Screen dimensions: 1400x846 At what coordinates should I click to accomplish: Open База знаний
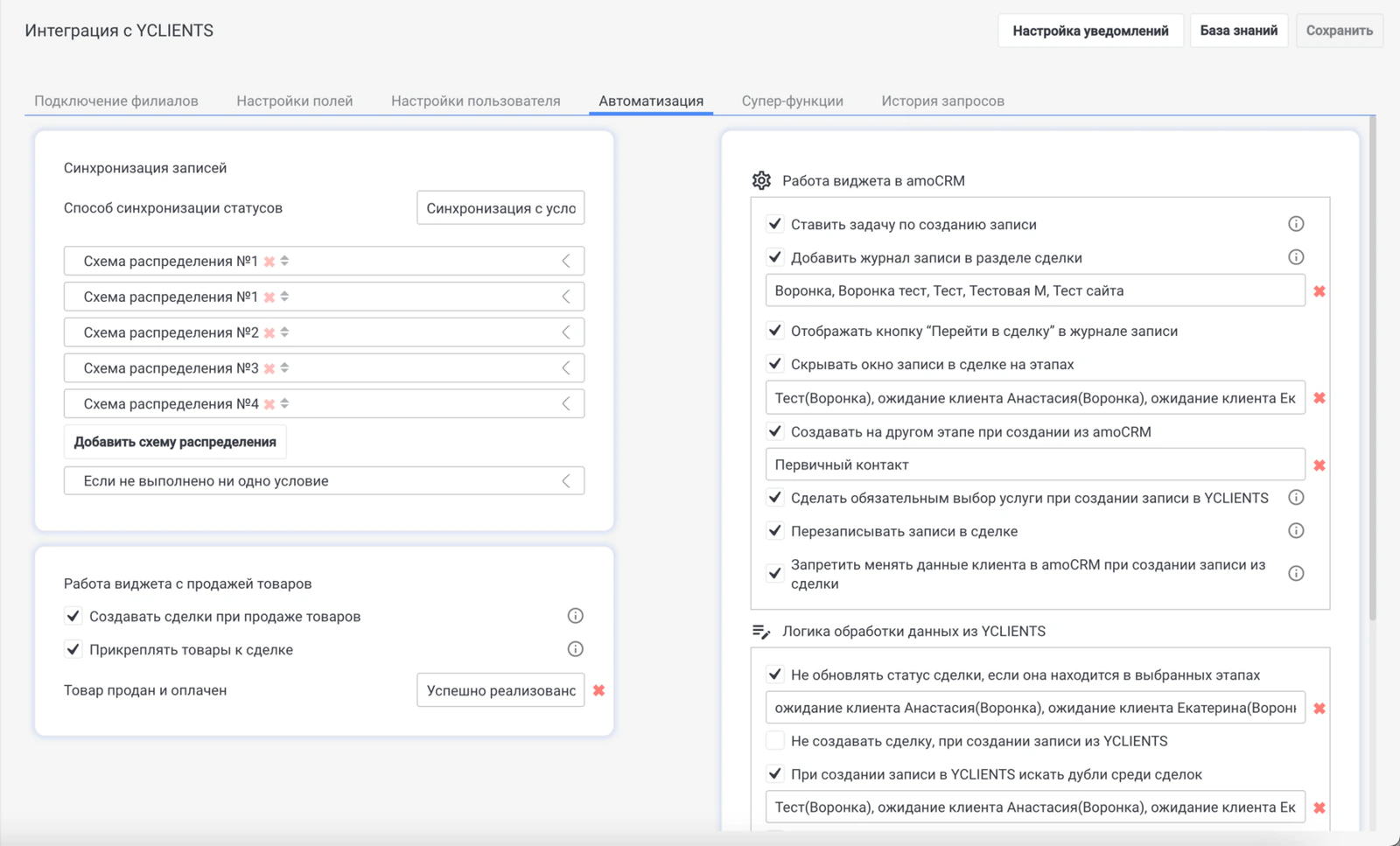pyautogui.click(x=1239, y=31)
